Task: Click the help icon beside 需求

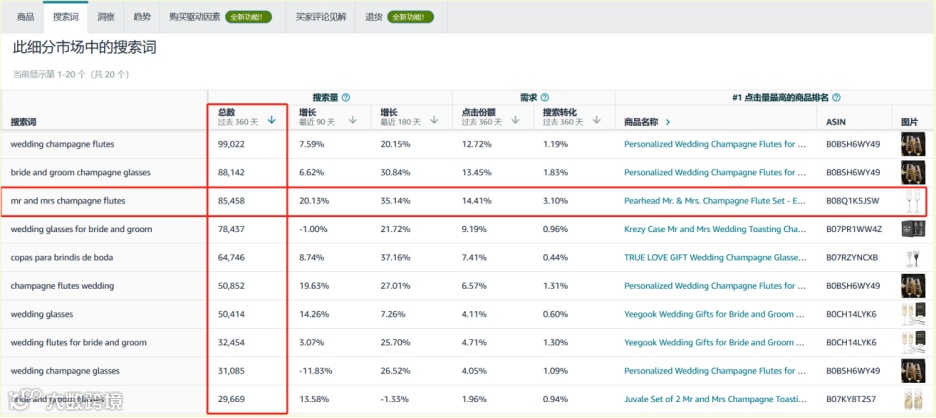Action: pos(544,97)
